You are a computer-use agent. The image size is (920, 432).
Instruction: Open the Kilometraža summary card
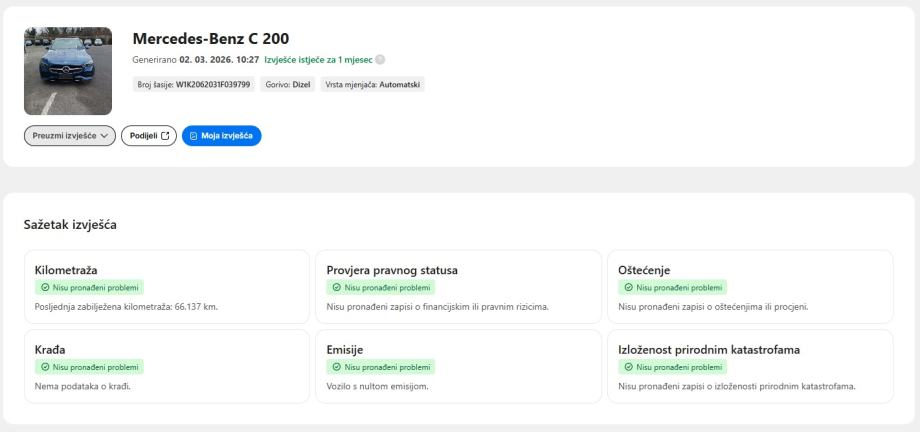[x=166, y=287]
